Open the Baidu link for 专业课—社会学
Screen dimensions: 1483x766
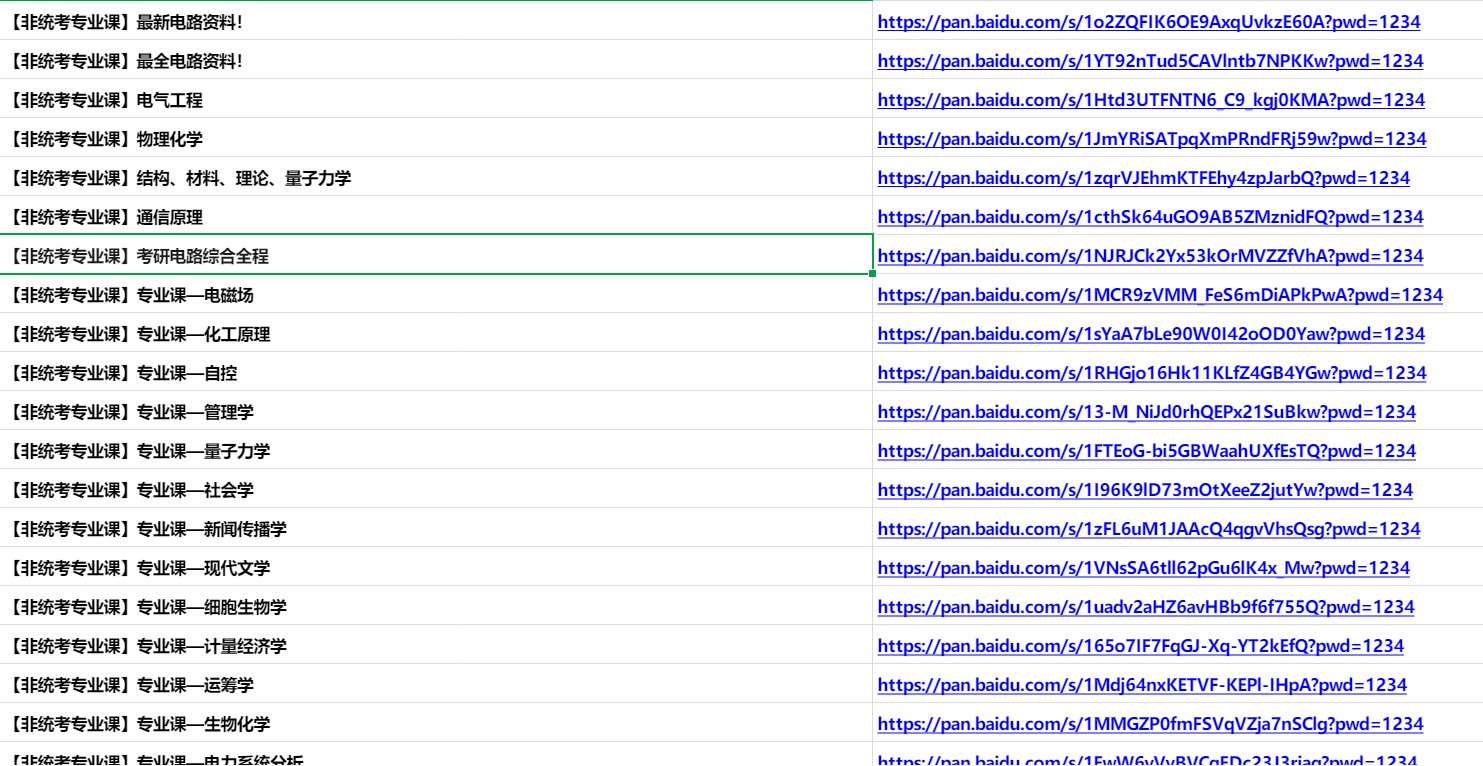pos(1145,490)
